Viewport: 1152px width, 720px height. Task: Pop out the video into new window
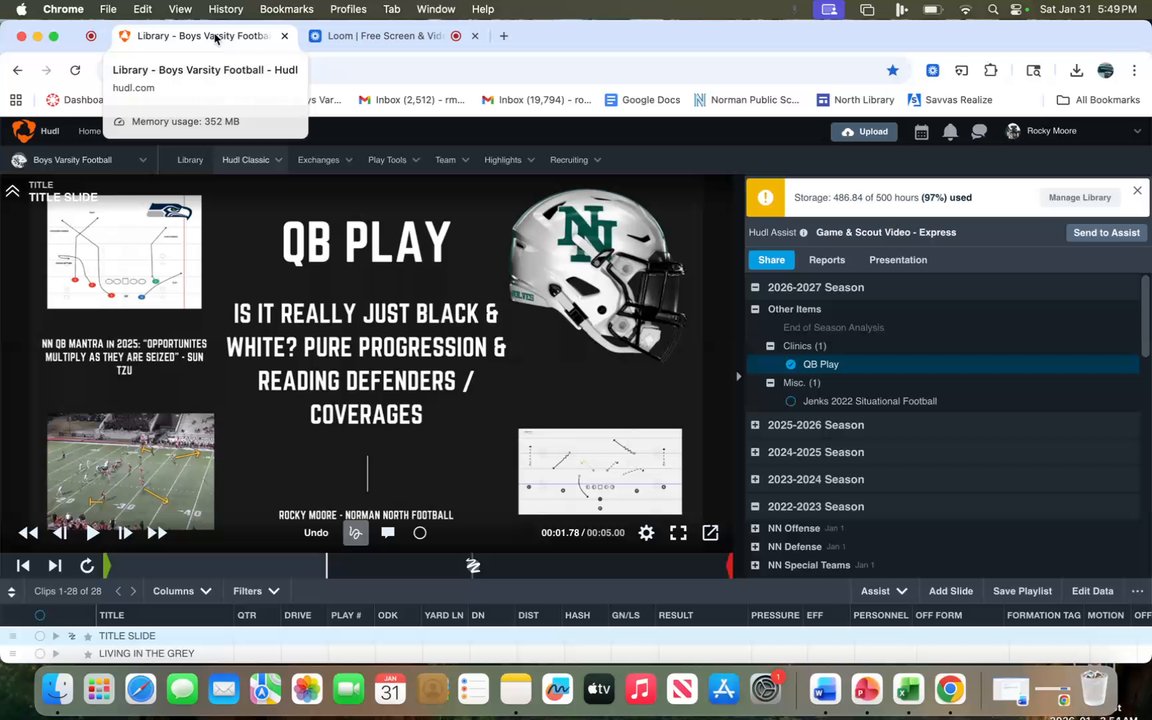click(710, 533)
